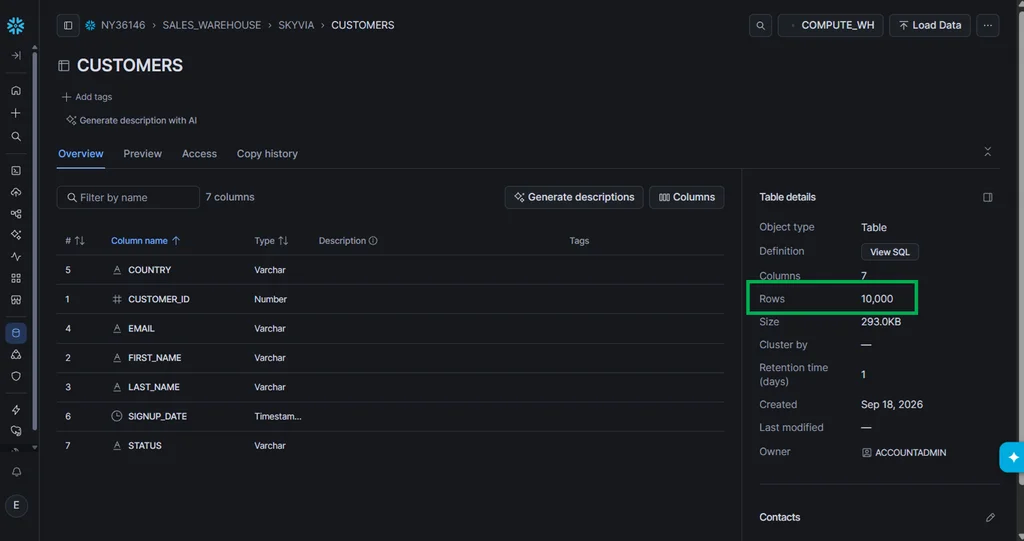Click the Load Data button
1024x541 pixels.
pos(929,25)
